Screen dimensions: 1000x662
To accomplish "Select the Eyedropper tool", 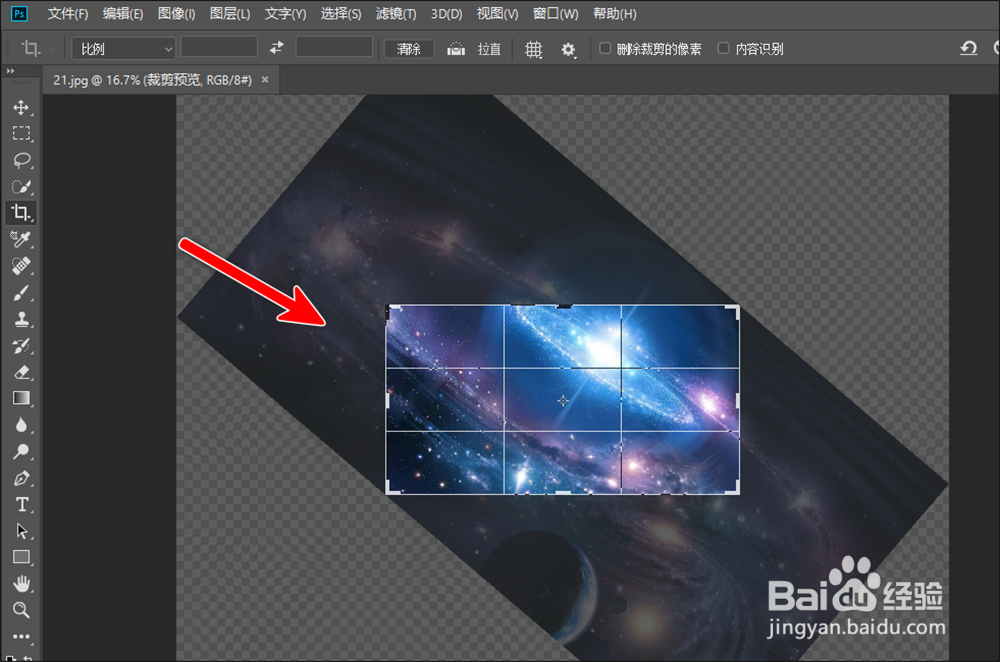I will [x=21, y=239].
